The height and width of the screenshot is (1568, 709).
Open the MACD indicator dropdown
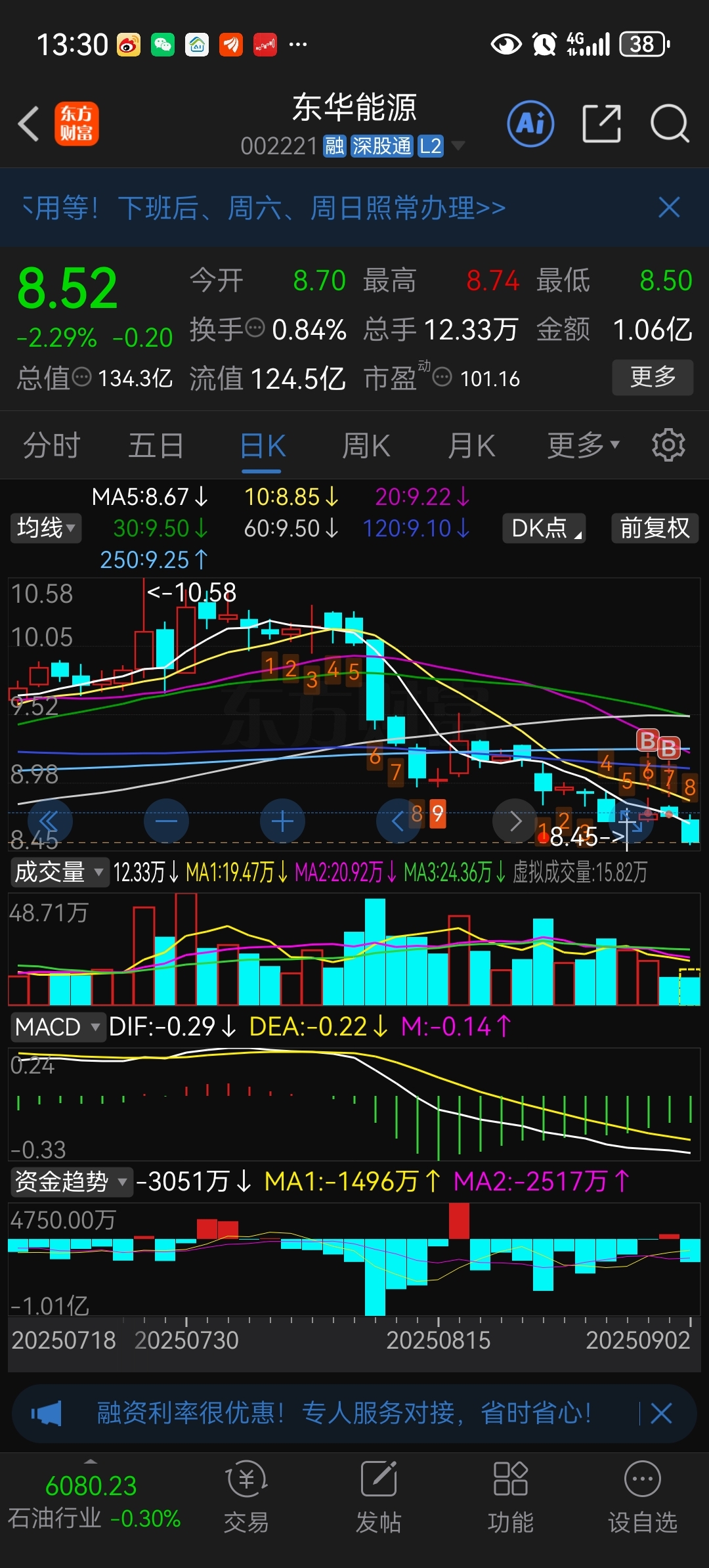pyautogui.click(x=58, y=1026)
